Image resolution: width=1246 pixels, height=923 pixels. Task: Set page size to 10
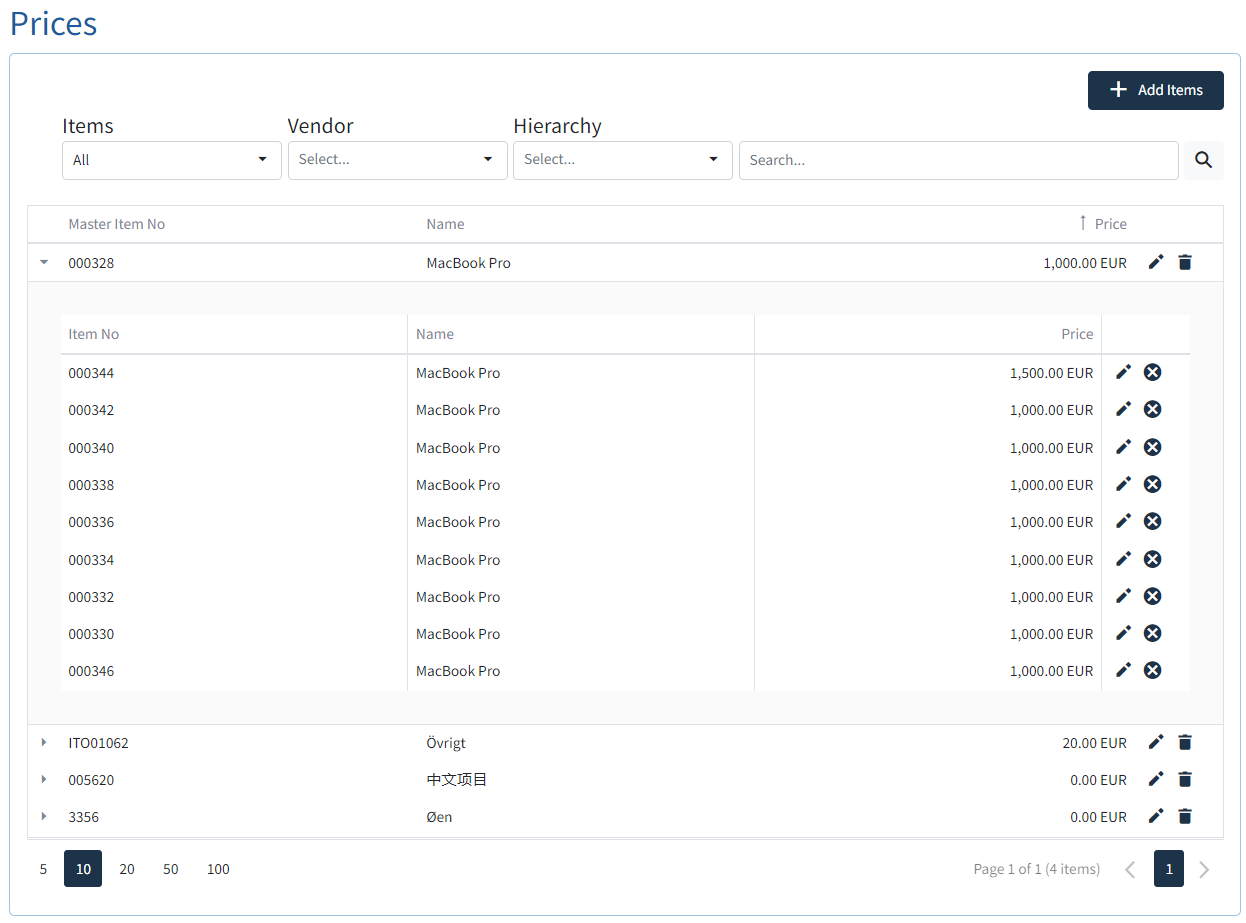point(83,869)
